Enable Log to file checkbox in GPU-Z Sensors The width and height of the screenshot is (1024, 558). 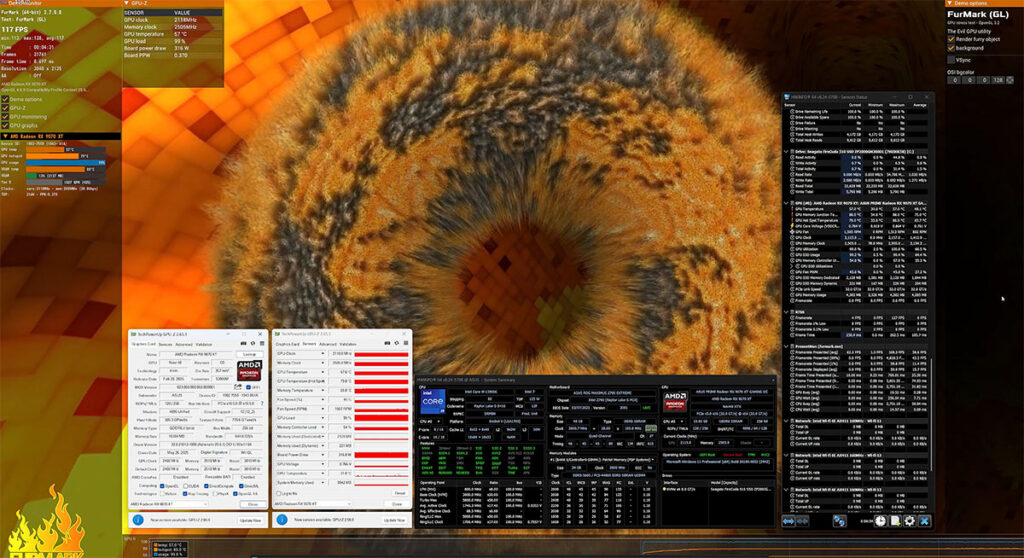click(x=279, y=493)
